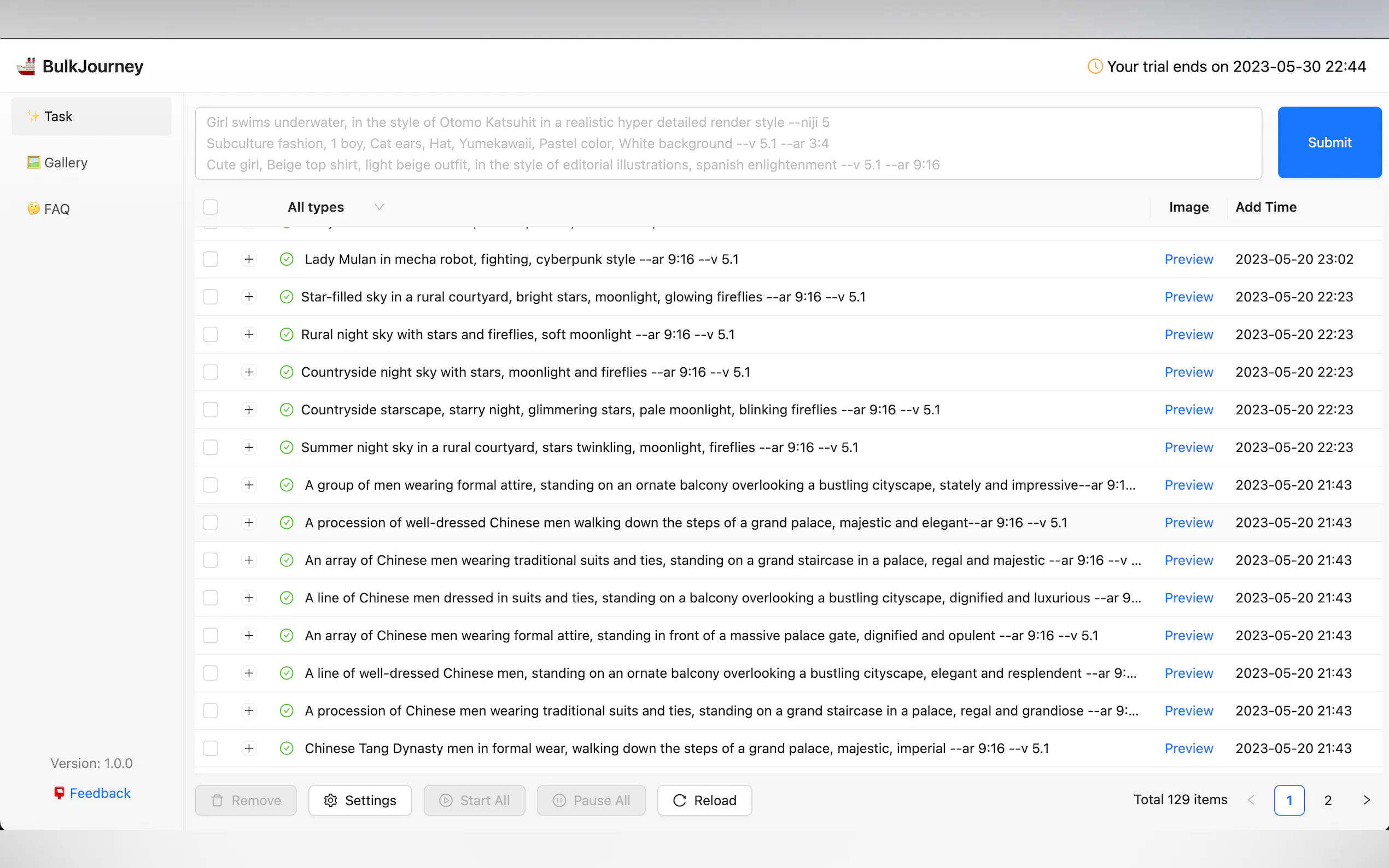Screen dimensions: 1389x868
Task: Click the trial expiry clock icon
Action: 1094,67
